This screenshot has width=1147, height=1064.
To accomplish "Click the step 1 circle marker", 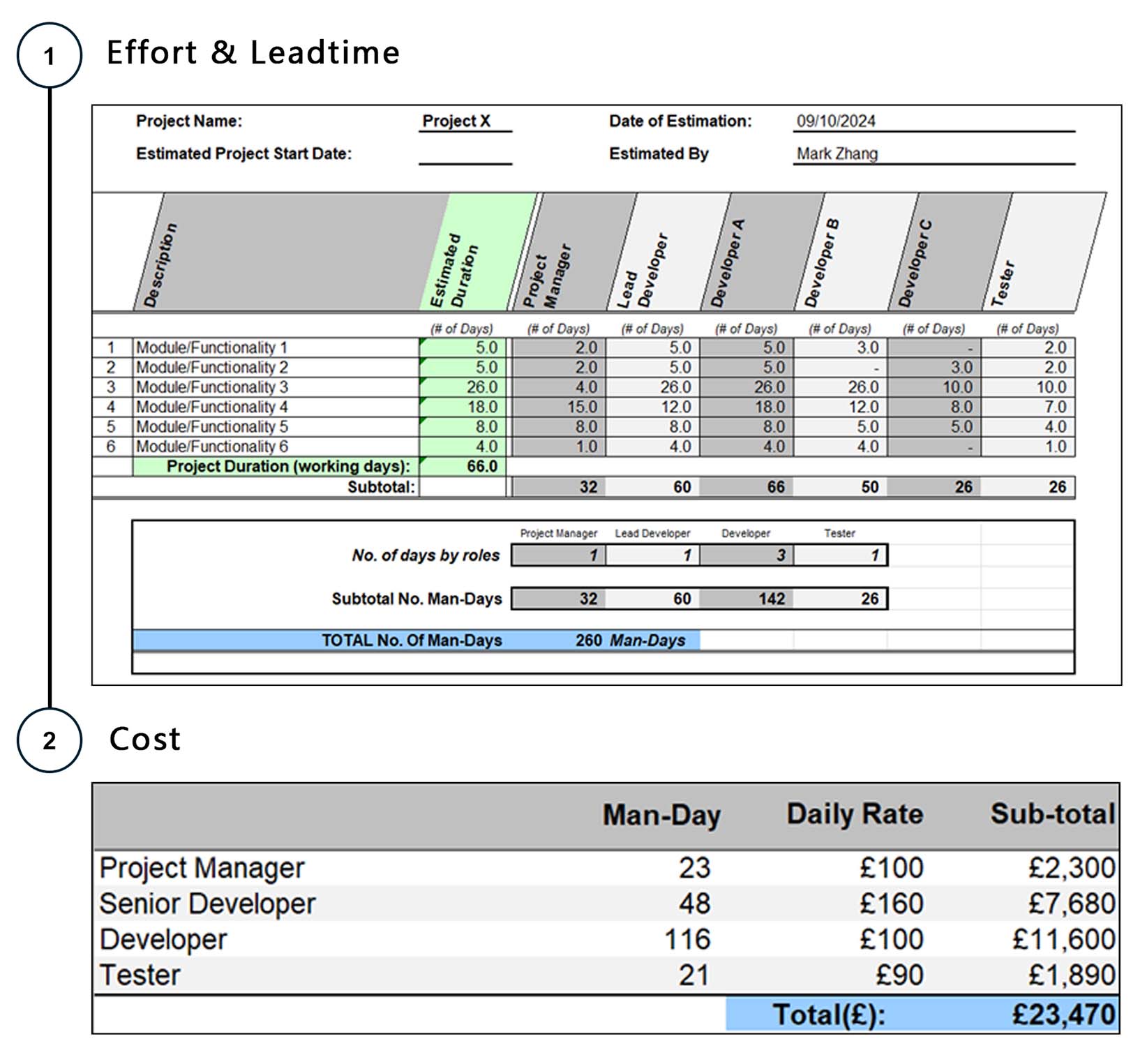I will [x=49, y=55].
